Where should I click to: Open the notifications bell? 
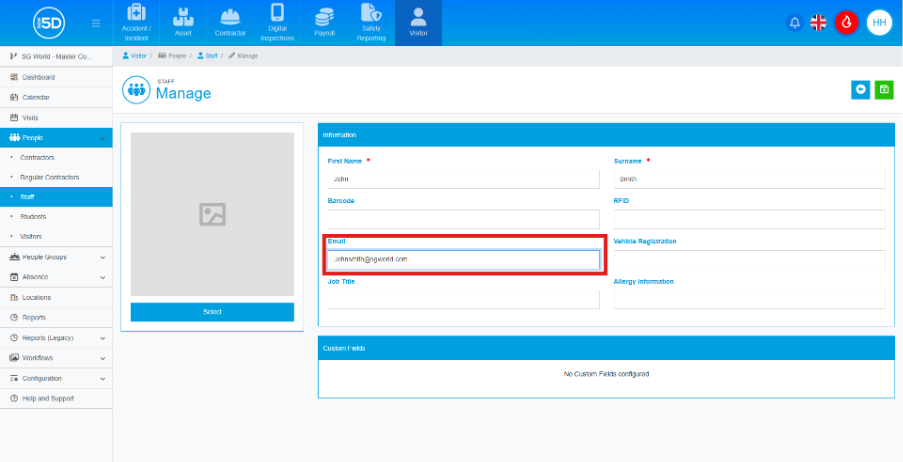tap(795, 23)
